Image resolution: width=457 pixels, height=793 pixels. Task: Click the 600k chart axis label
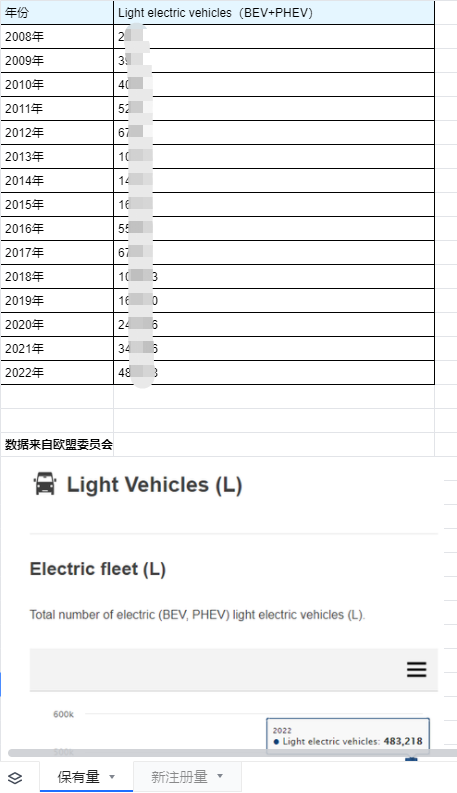(63, 714)
